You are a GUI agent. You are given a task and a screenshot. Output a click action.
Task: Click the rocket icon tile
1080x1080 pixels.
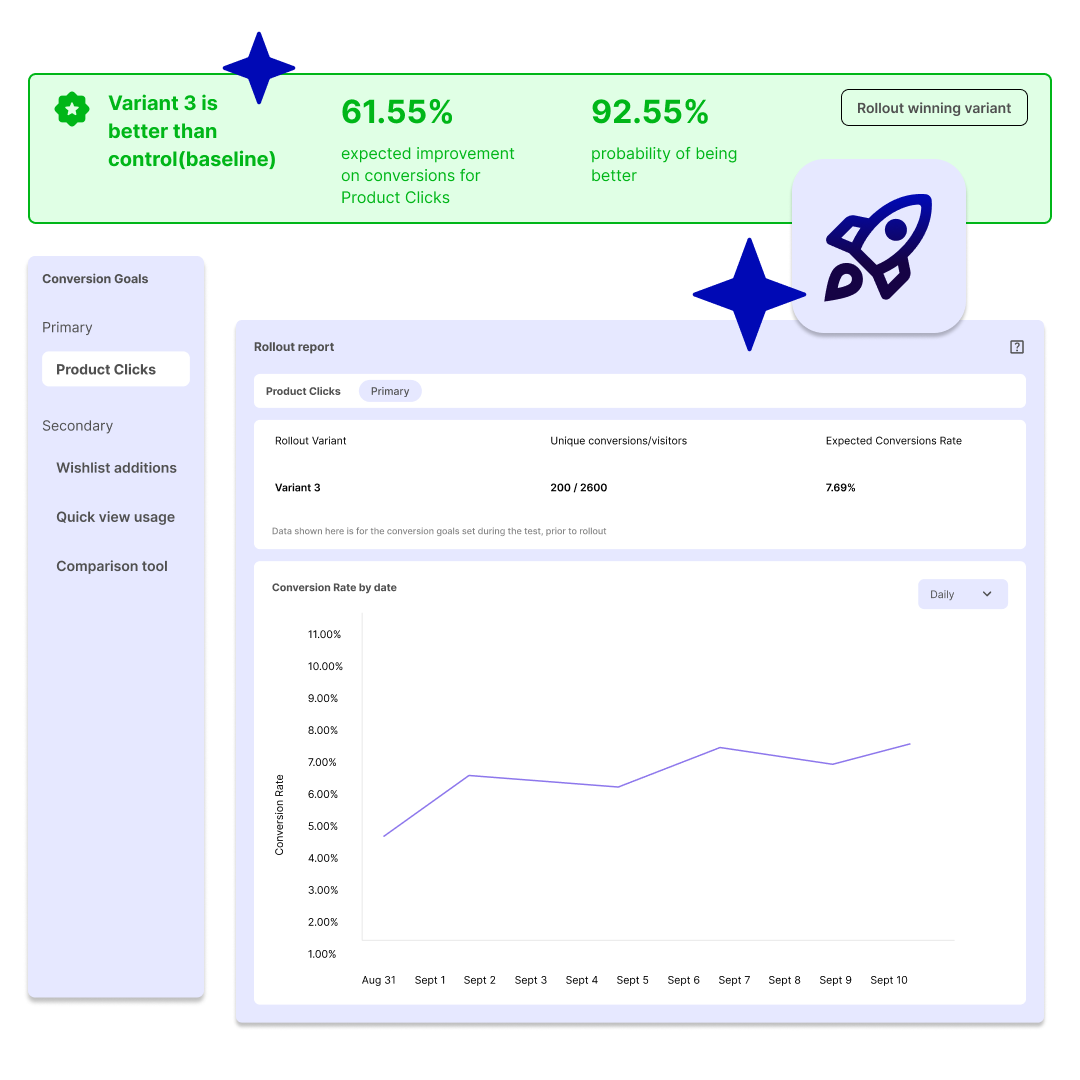pos(879,246)
